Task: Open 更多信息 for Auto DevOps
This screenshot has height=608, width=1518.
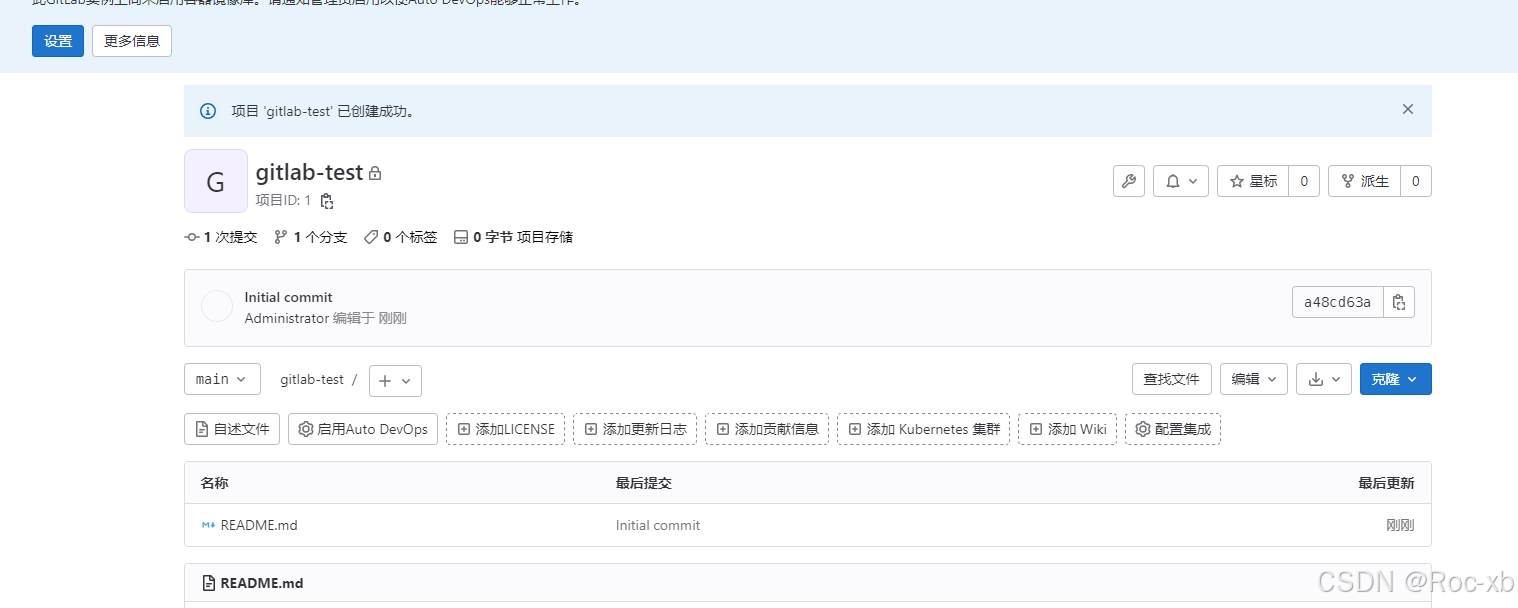Action: click(132, 41)
